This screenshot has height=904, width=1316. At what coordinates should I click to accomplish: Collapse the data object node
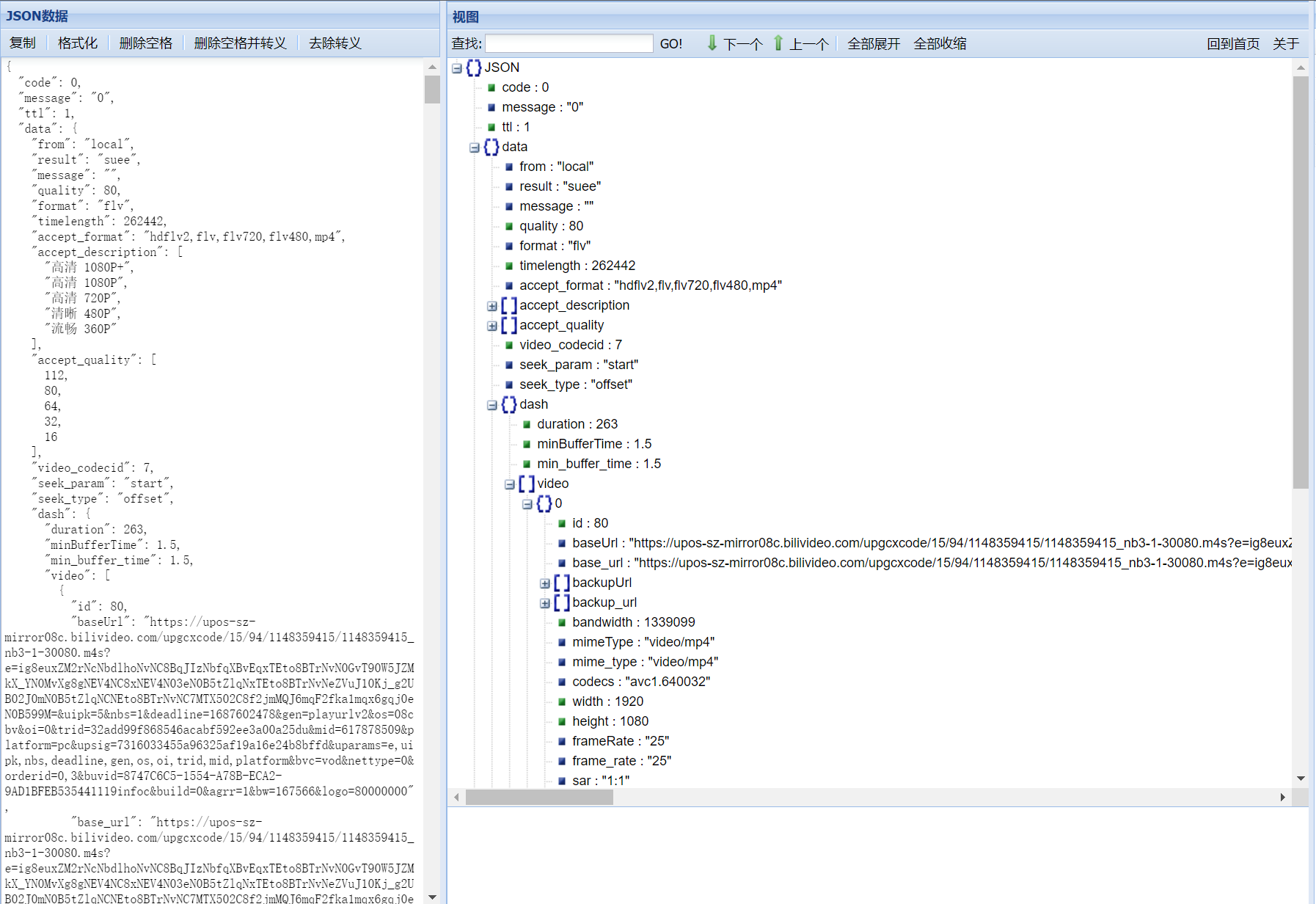point(475,147)
